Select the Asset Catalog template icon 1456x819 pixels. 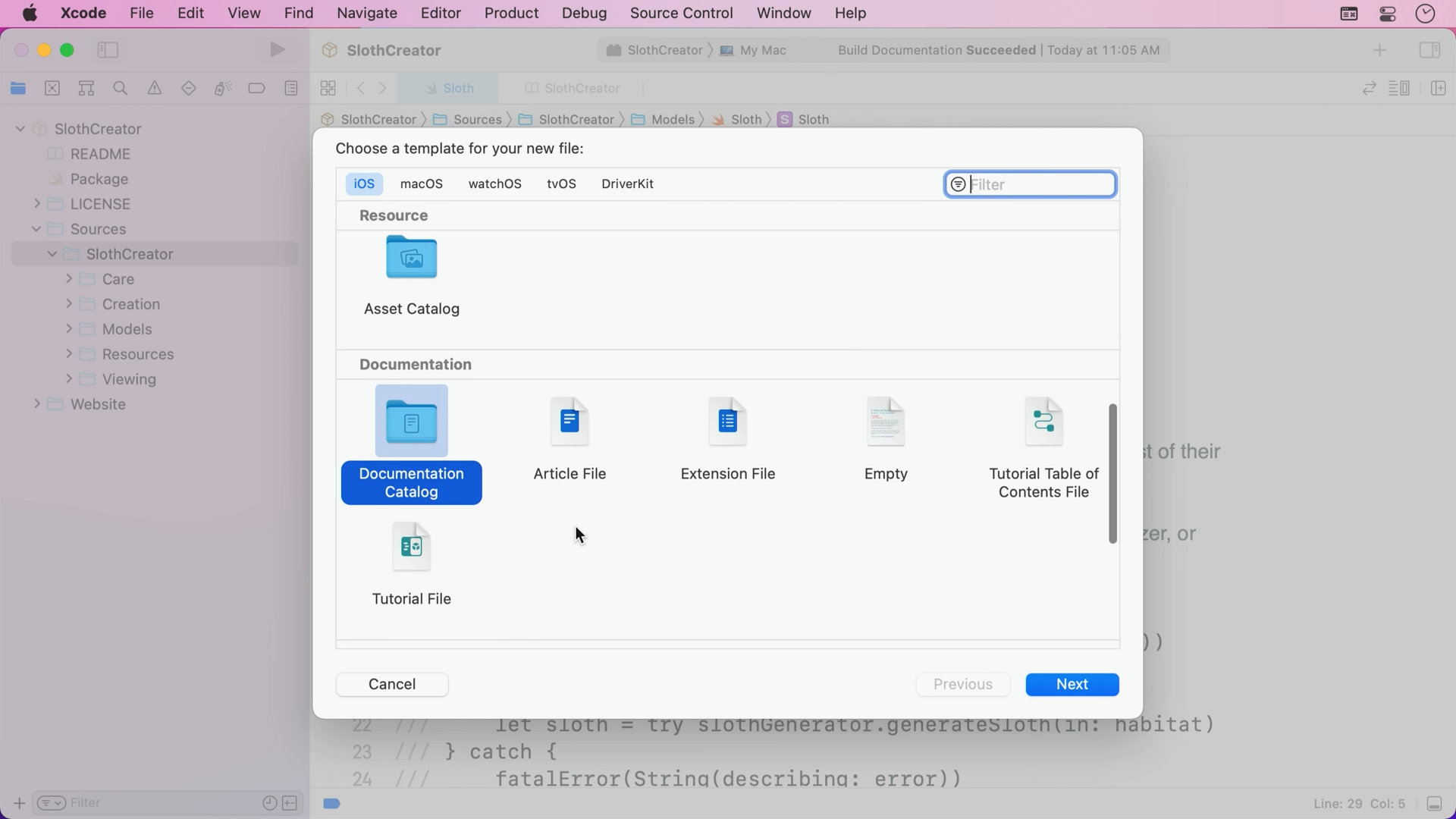411,258
